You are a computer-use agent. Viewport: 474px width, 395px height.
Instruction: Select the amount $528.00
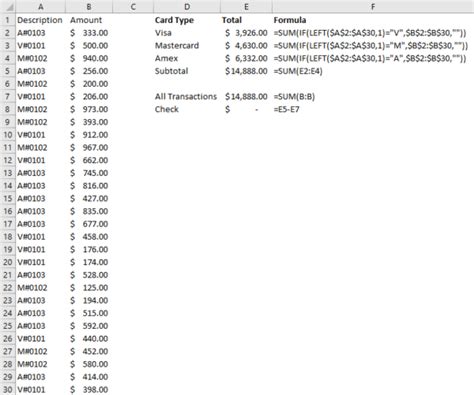[89, 275]
